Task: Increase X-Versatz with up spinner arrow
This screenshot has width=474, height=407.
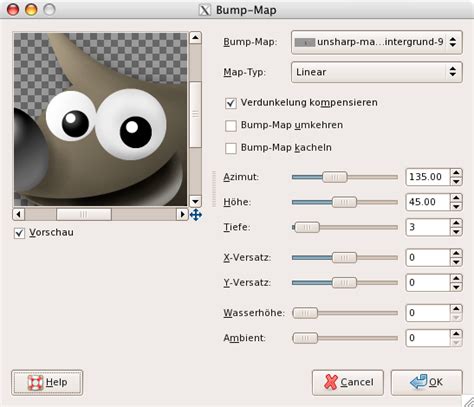Action: [x=456, y=253]
